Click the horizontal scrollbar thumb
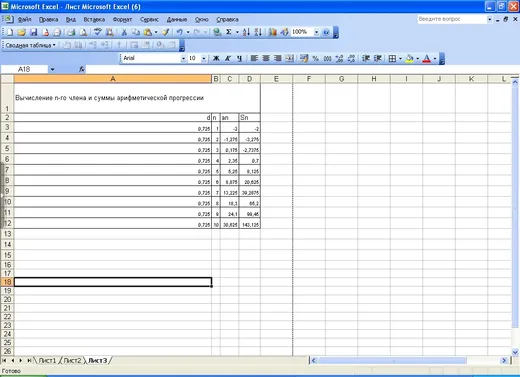Viewport: 520px width, 377px height. pyautogui.click(x=393, y=360)
